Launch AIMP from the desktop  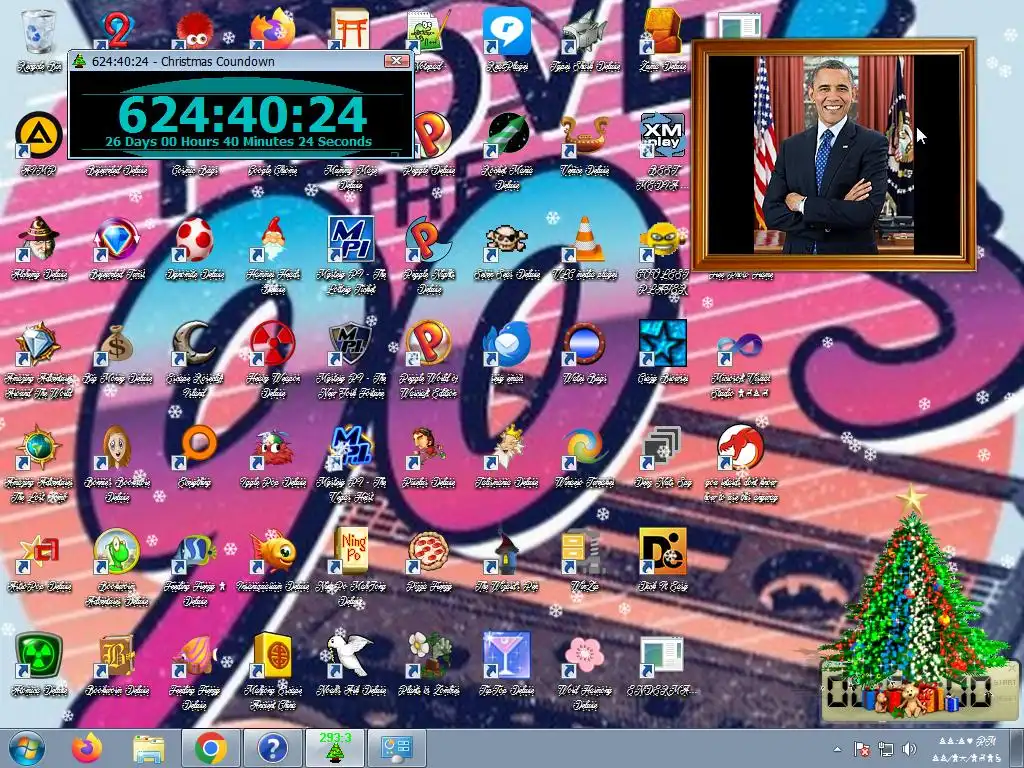[x=39, y=137]
